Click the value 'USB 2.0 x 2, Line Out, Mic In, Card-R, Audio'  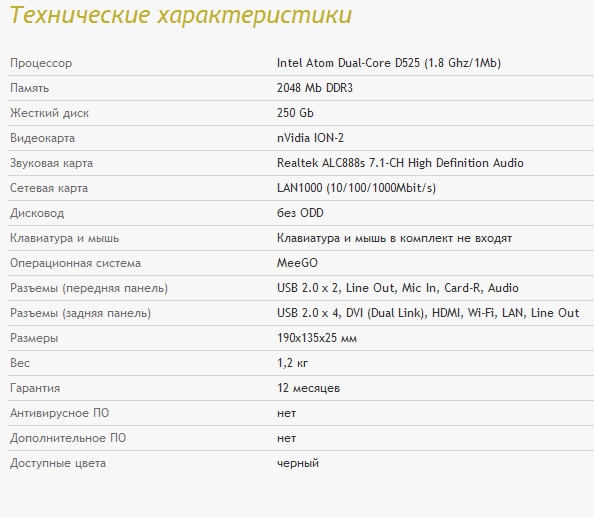pyautogui.click(x=397, y=288)
